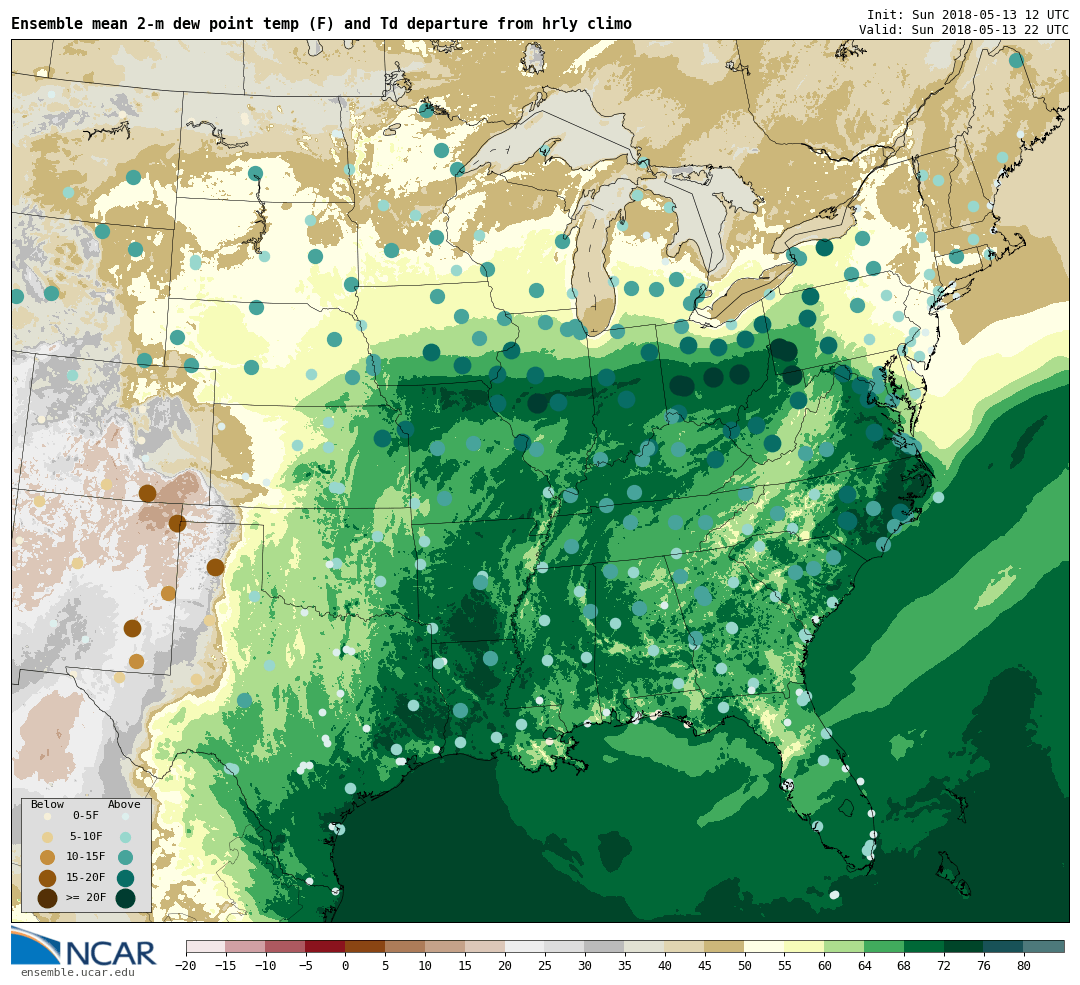Click the "72" colorbar tick label
Screen dimensions: 1080x985
pos(945,966)
